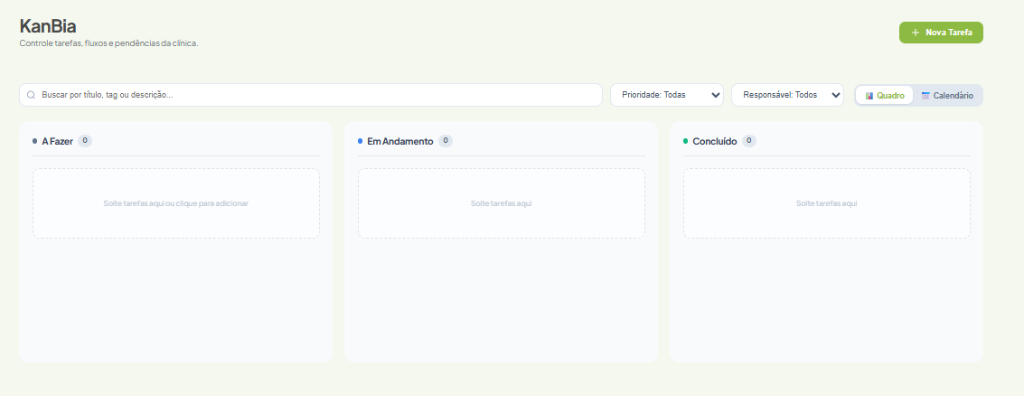Screen dimensions: 1024x396
Task: Click the Concluído empty drop zone
Action: point(827,203)
